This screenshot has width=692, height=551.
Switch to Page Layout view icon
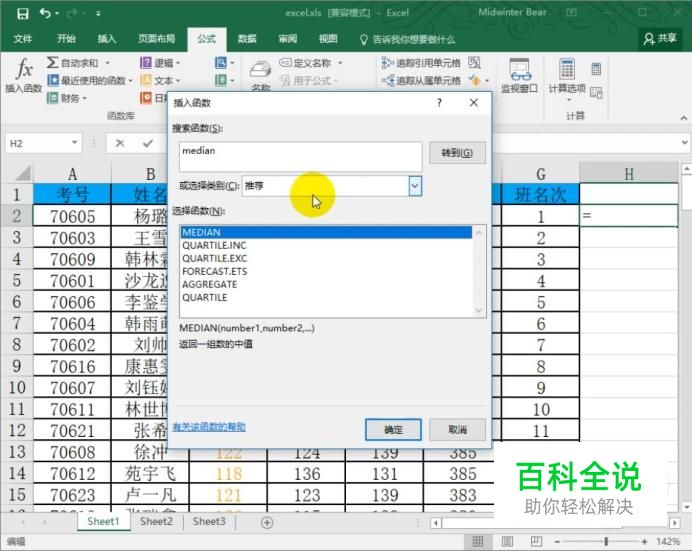coord(508,541)
